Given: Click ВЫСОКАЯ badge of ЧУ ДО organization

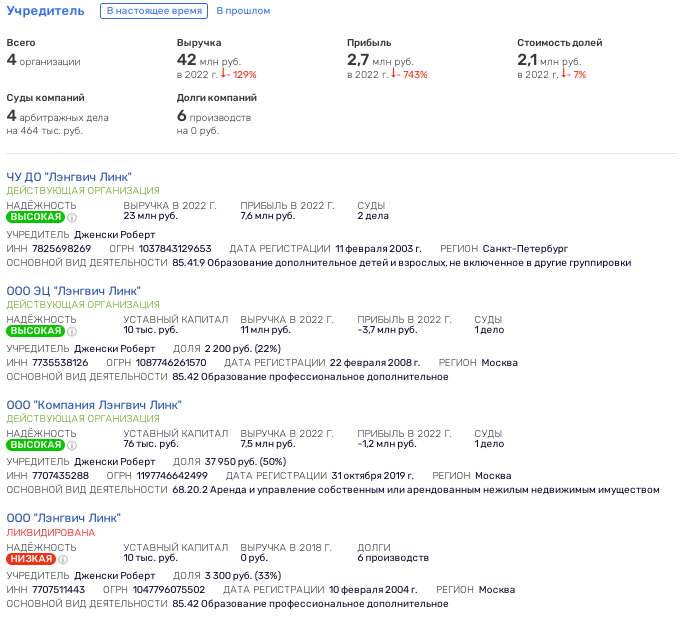Looking at the screenshot, I should [36, 217].
